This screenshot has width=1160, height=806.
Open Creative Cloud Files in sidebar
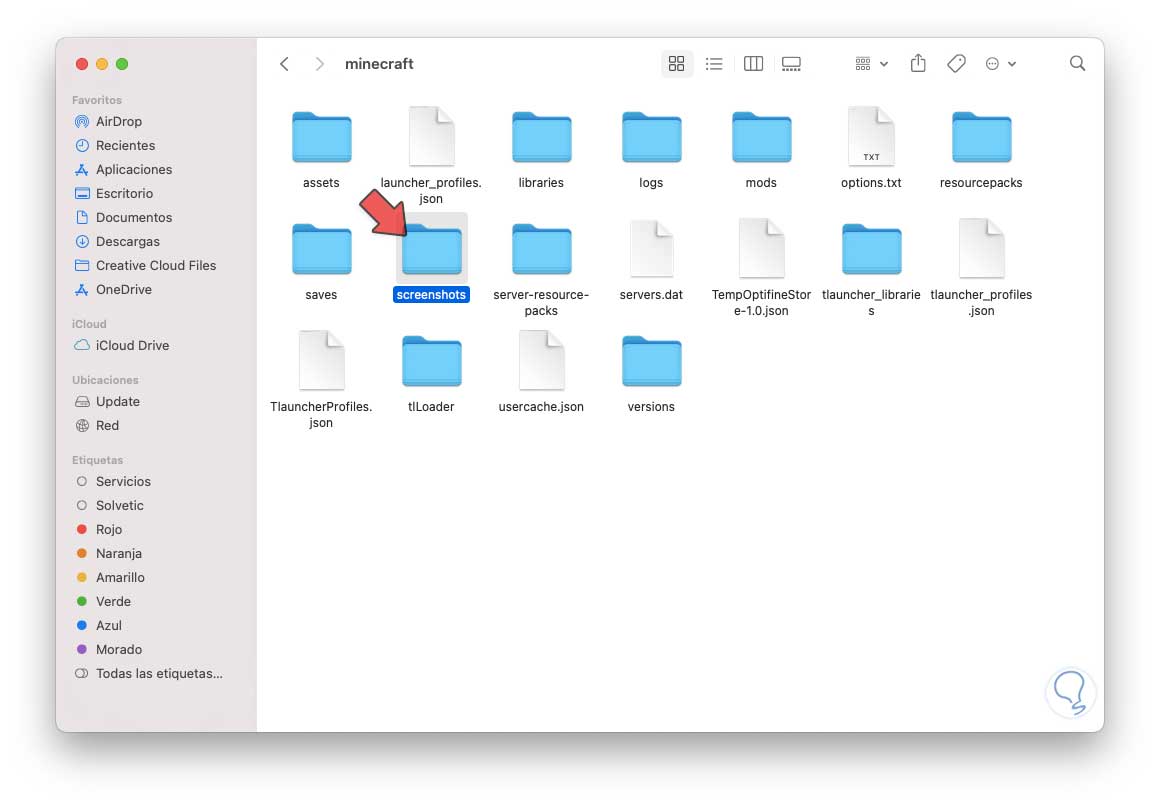tap(145, 265)
